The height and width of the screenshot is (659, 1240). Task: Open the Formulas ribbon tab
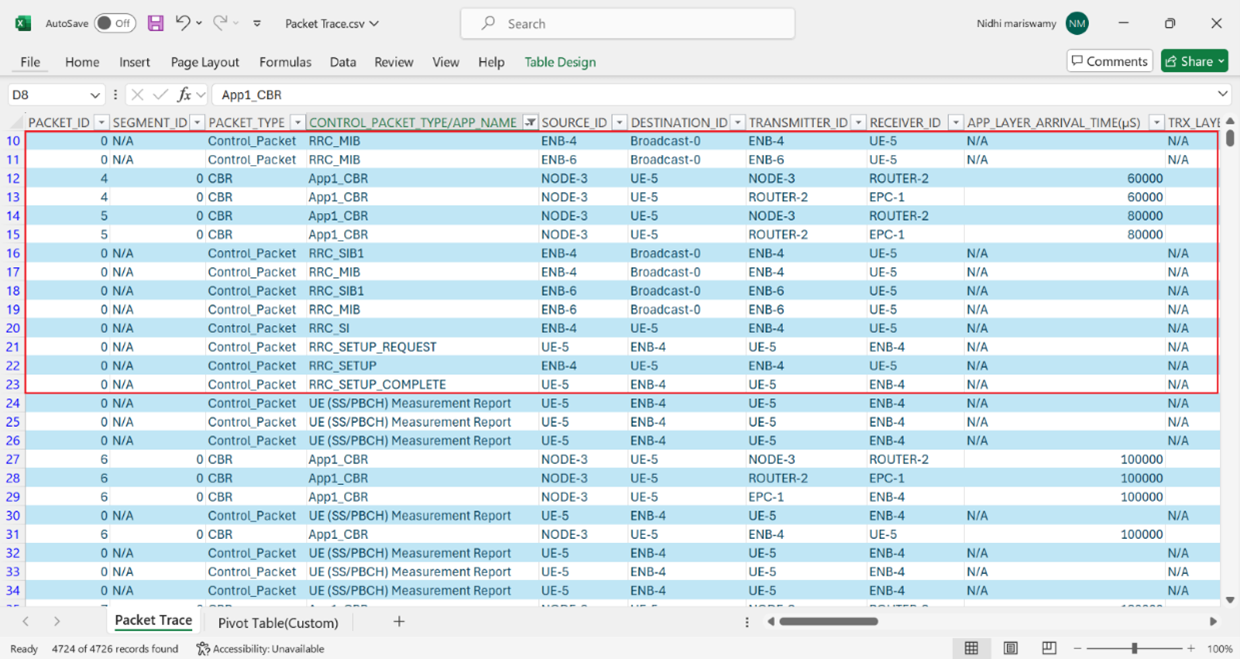(285, 62)
